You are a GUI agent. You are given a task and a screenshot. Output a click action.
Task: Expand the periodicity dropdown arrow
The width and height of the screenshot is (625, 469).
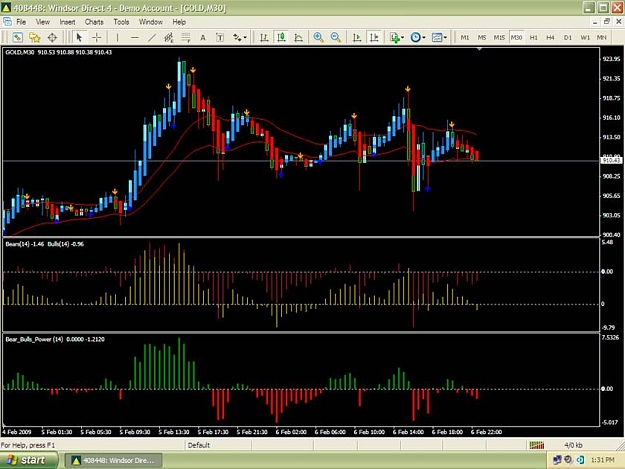pyautogui.click(x=424, y=37)
